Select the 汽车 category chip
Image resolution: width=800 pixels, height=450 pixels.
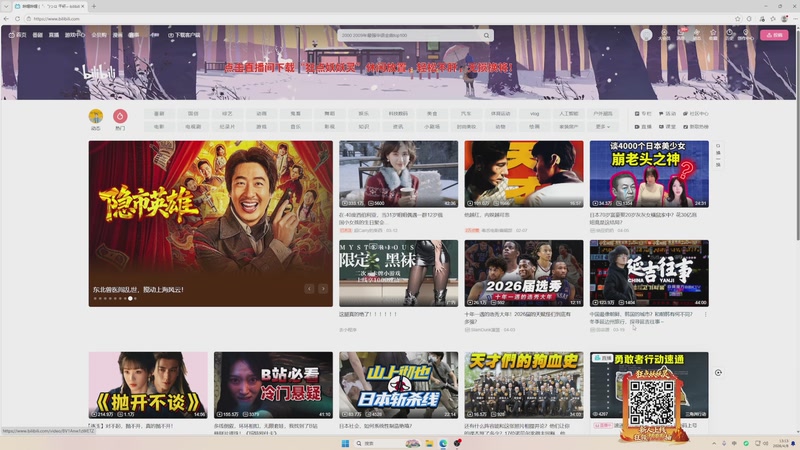(466, 113)
